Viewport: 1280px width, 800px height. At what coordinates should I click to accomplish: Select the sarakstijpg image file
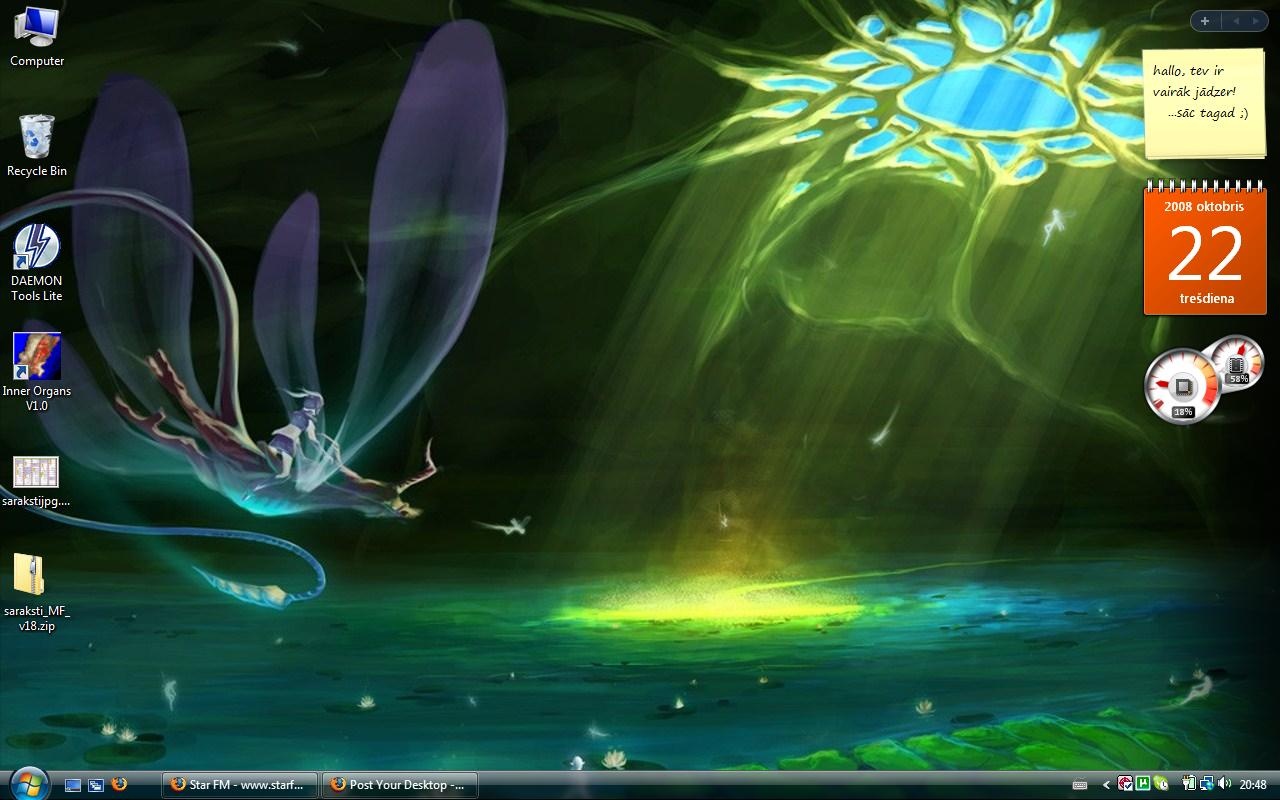37,482
